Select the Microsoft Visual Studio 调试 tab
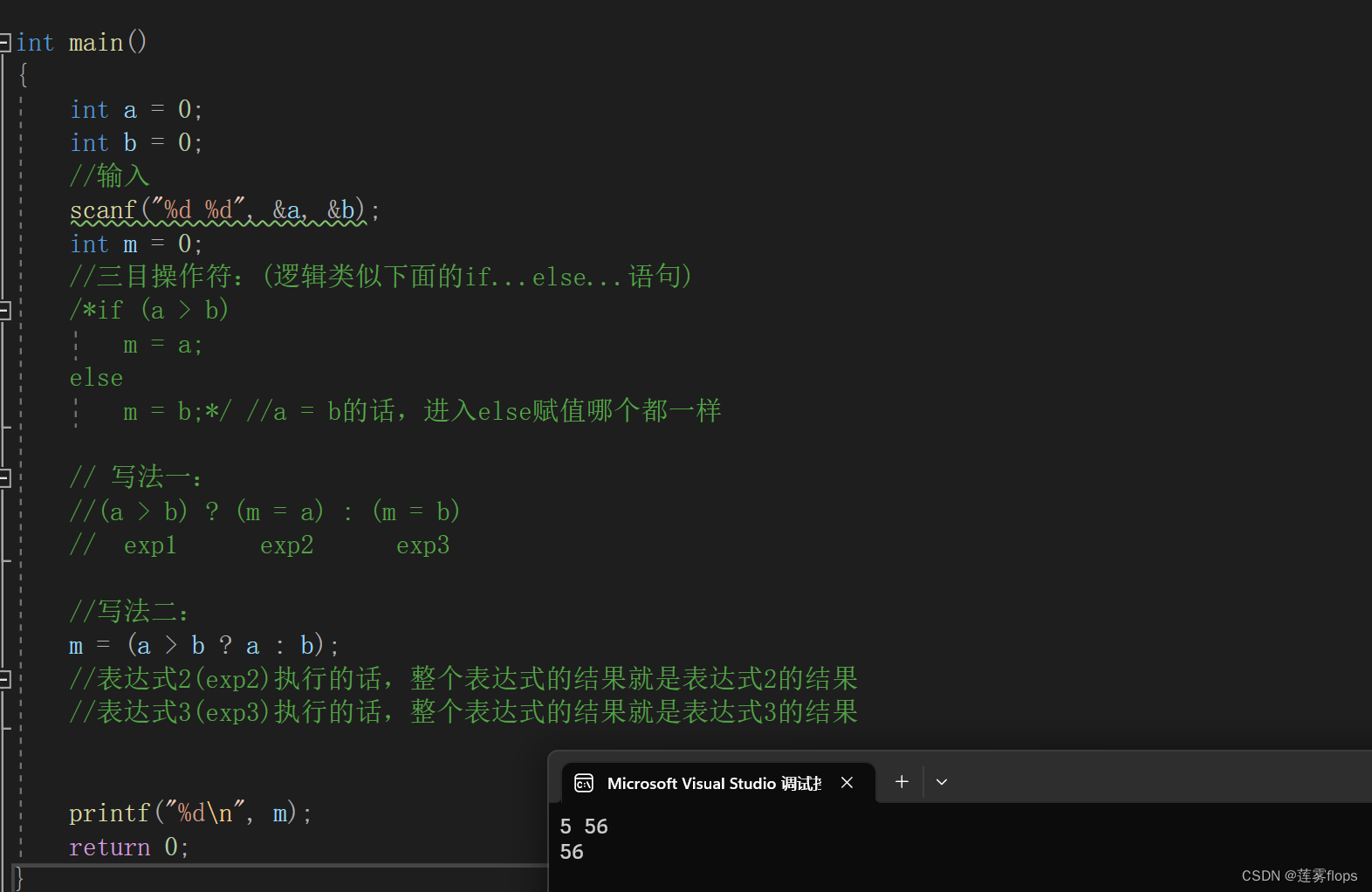Viewport: 1372px width, 892px height. tap(717, 783)
